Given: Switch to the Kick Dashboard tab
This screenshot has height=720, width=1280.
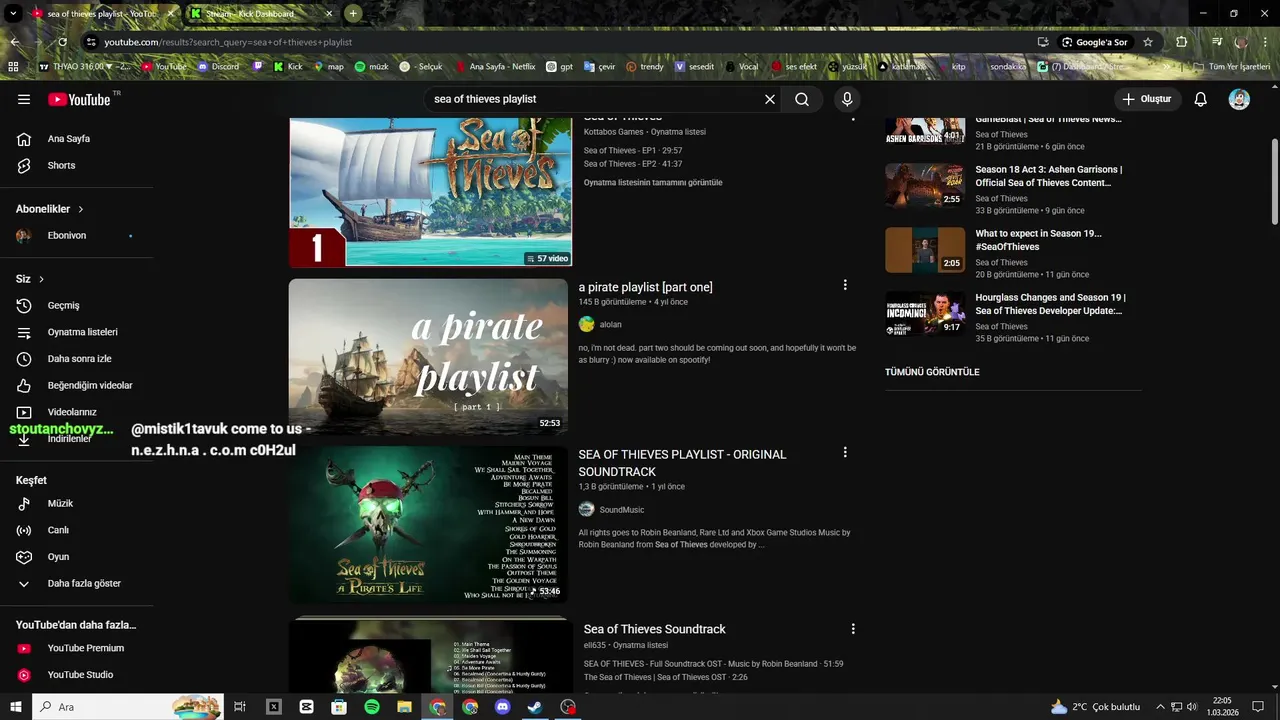Looking at the screenshot, I should point(262,14).
